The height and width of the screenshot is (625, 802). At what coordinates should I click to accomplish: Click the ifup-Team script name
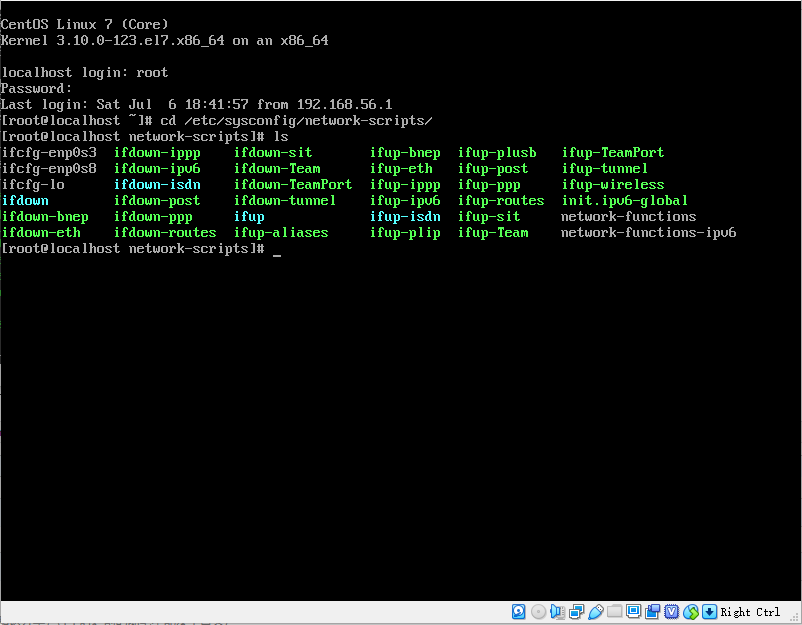coord(493,233)
